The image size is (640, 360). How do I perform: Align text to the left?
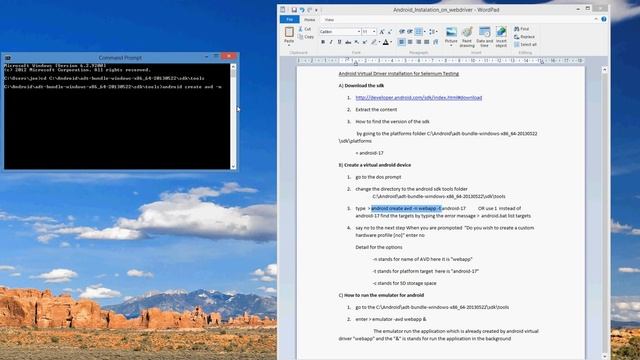click(x=402, y=42)
